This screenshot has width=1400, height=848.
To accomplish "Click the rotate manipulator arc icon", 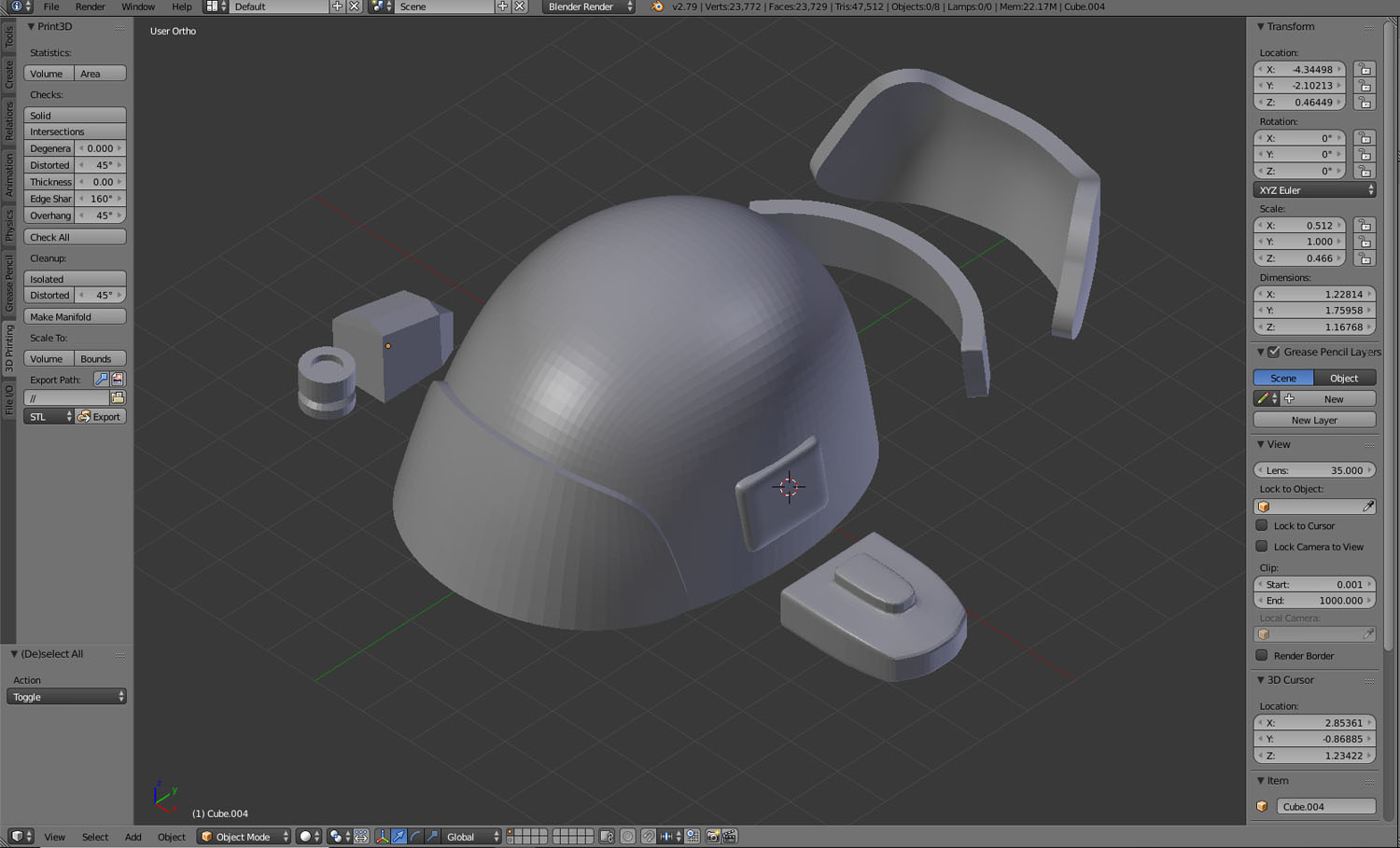I will [x=416, y=836].
